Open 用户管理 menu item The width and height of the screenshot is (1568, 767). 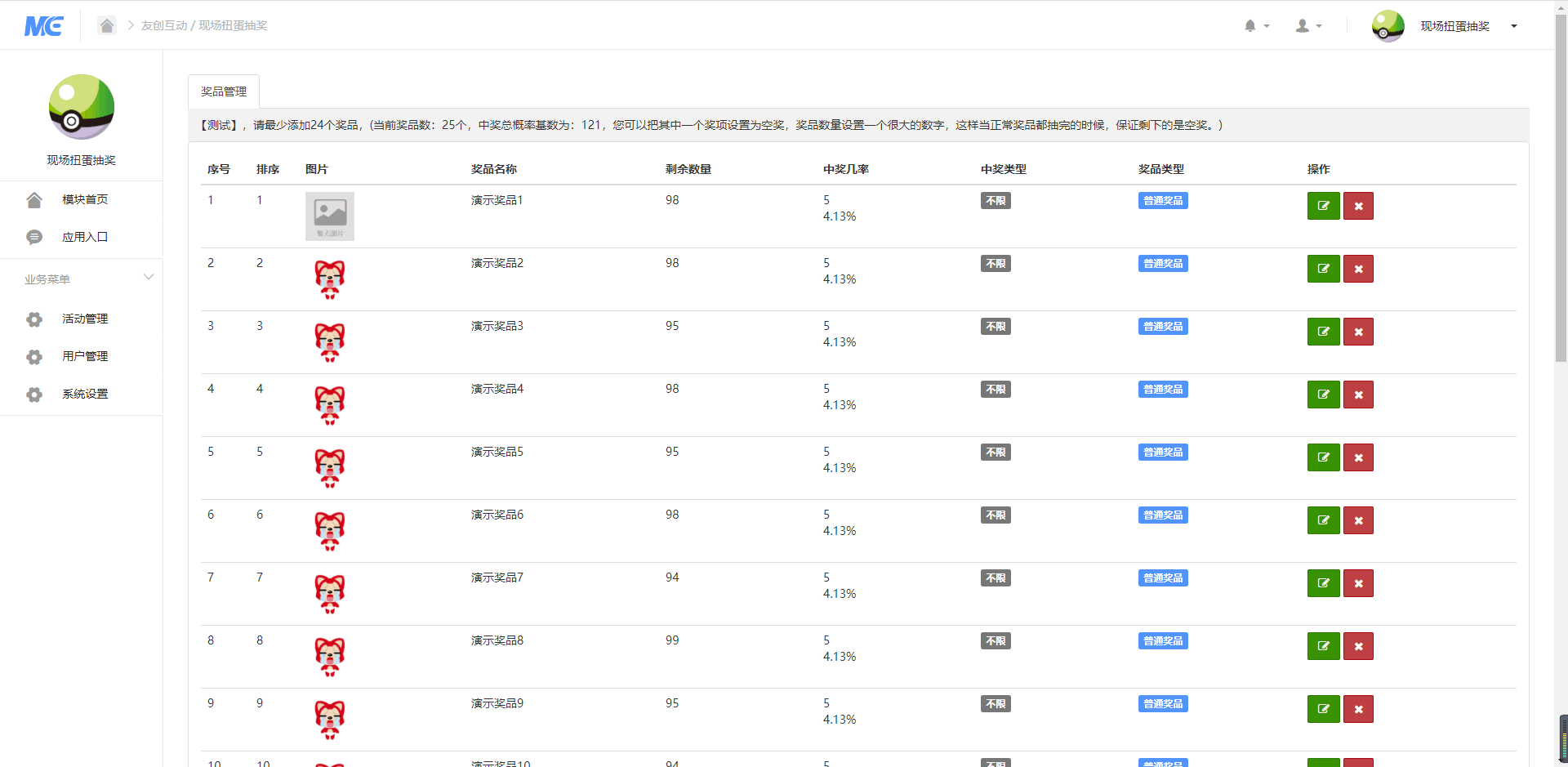point(85,356)
